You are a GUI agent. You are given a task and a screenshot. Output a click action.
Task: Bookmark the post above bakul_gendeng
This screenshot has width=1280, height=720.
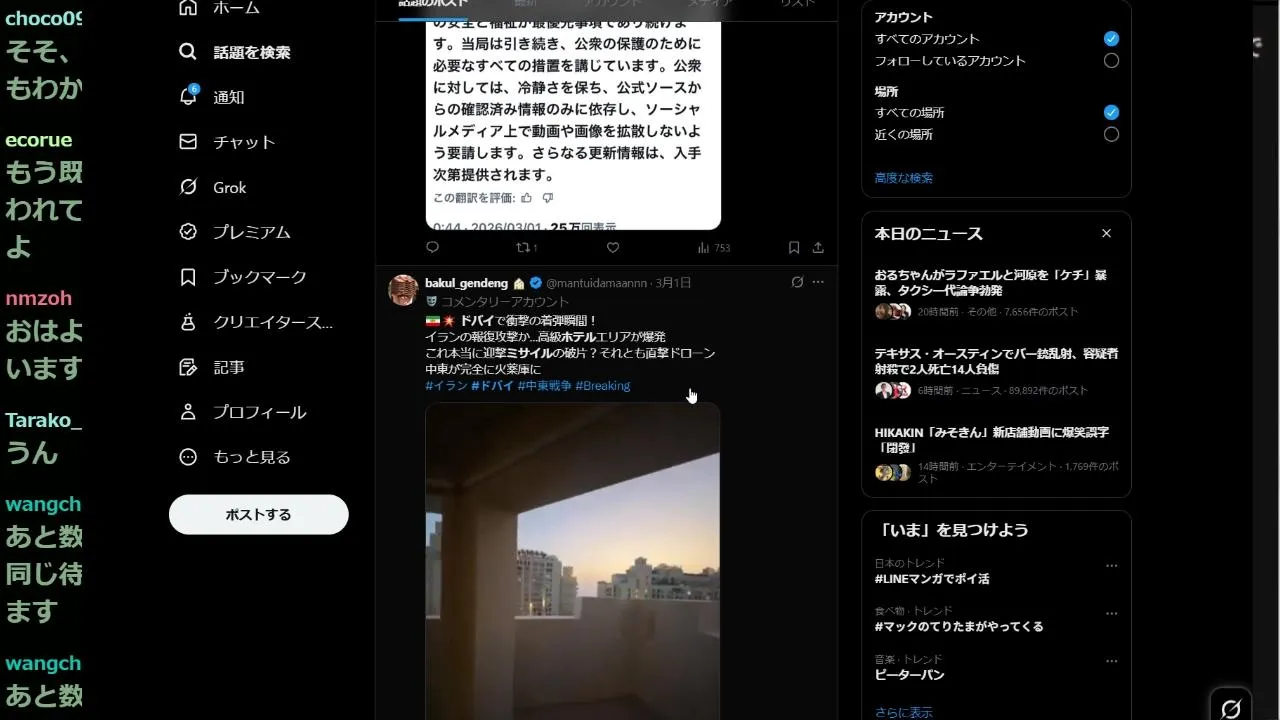click(794, 247)
